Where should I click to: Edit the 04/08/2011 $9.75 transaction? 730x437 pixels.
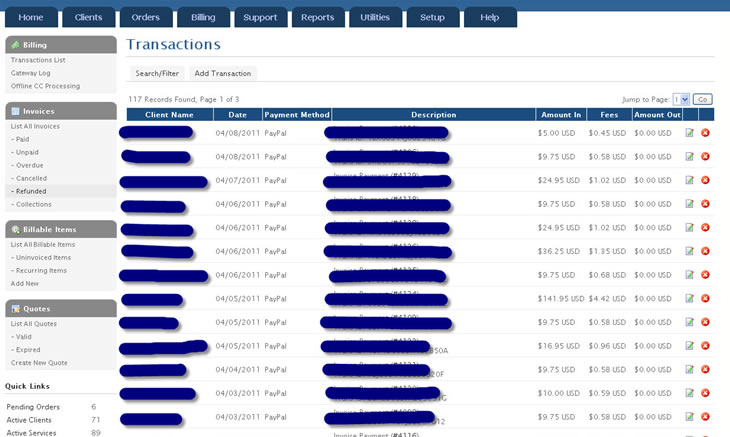tap(689, 156)
